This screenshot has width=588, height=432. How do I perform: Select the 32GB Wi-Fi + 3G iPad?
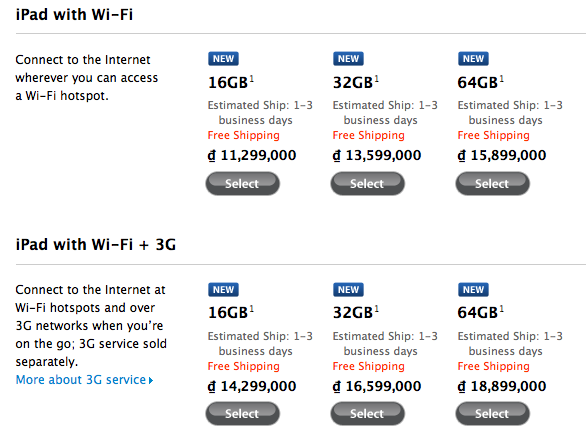(x=368, y=414)
